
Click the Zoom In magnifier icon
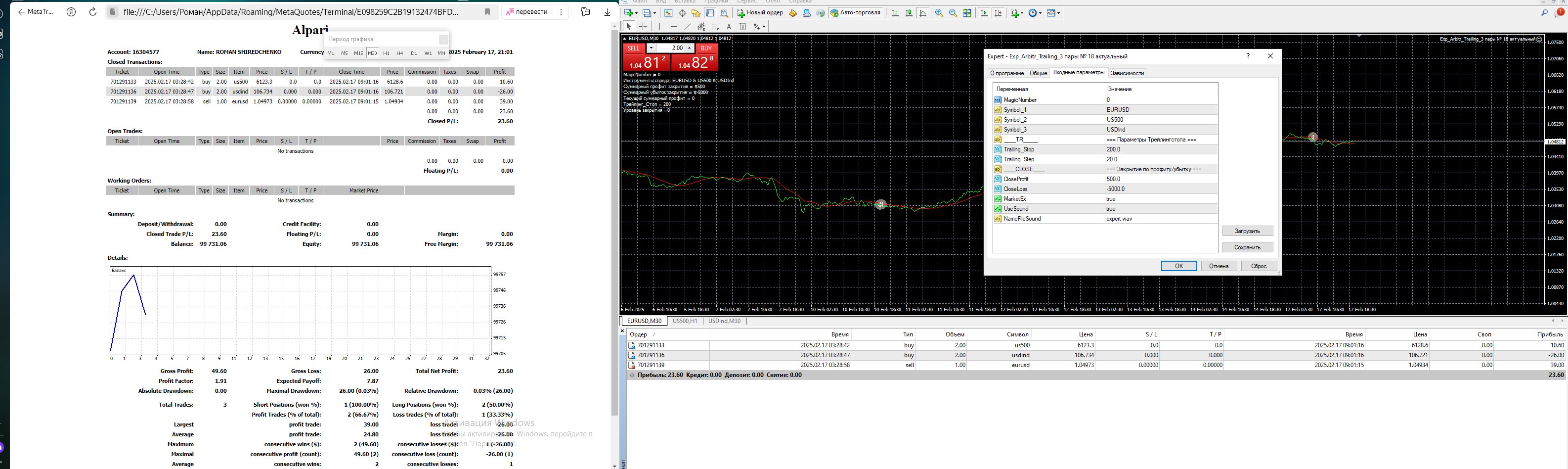939,13
